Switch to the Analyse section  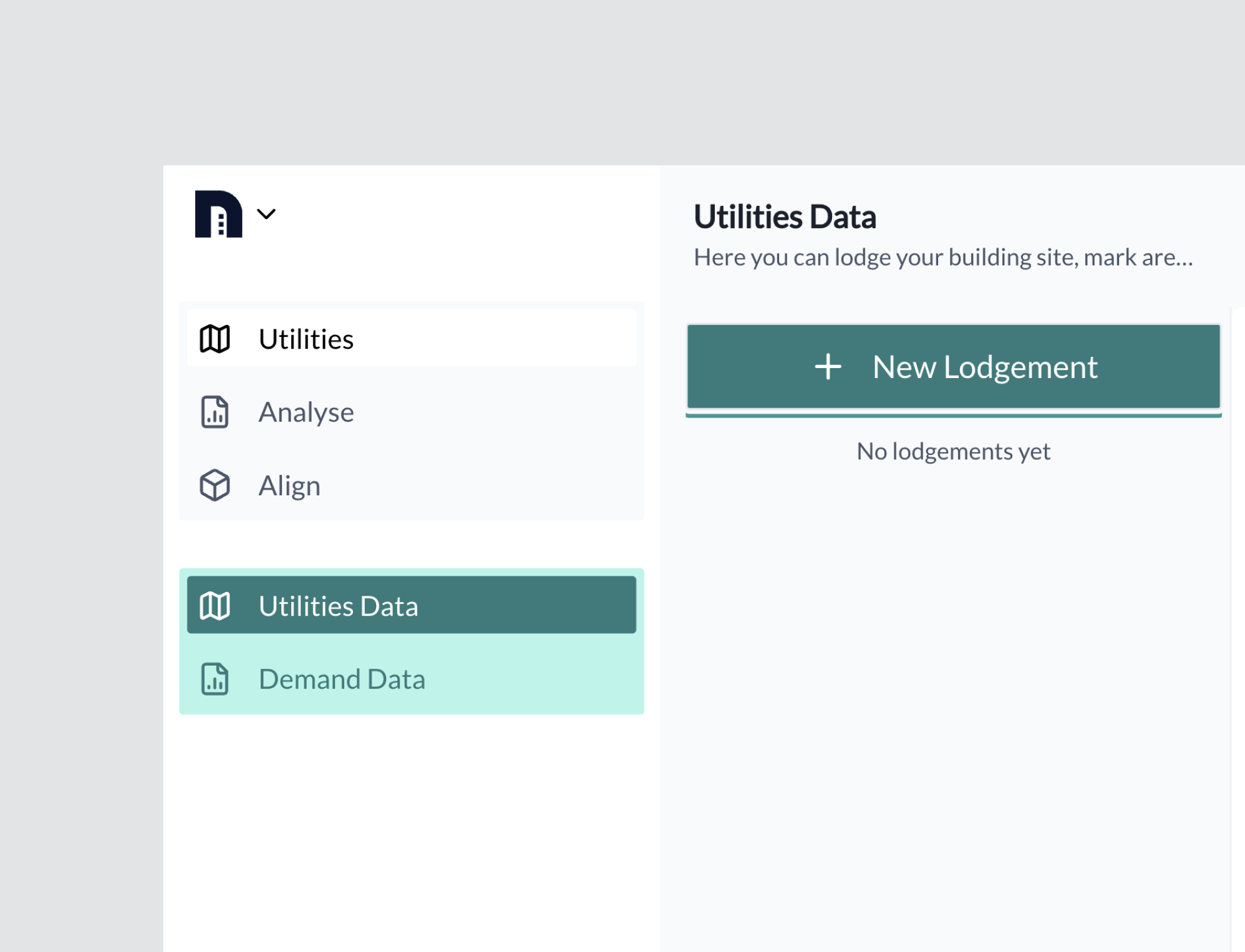(306, 412)
